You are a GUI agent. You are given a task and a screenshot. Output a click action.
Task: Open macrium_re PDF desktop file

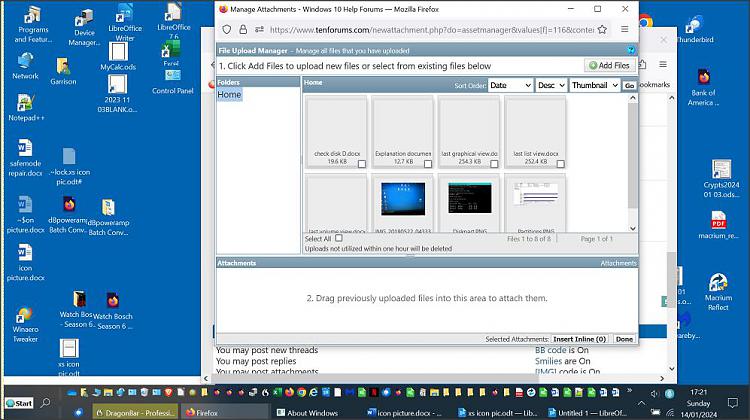[718, 225]
